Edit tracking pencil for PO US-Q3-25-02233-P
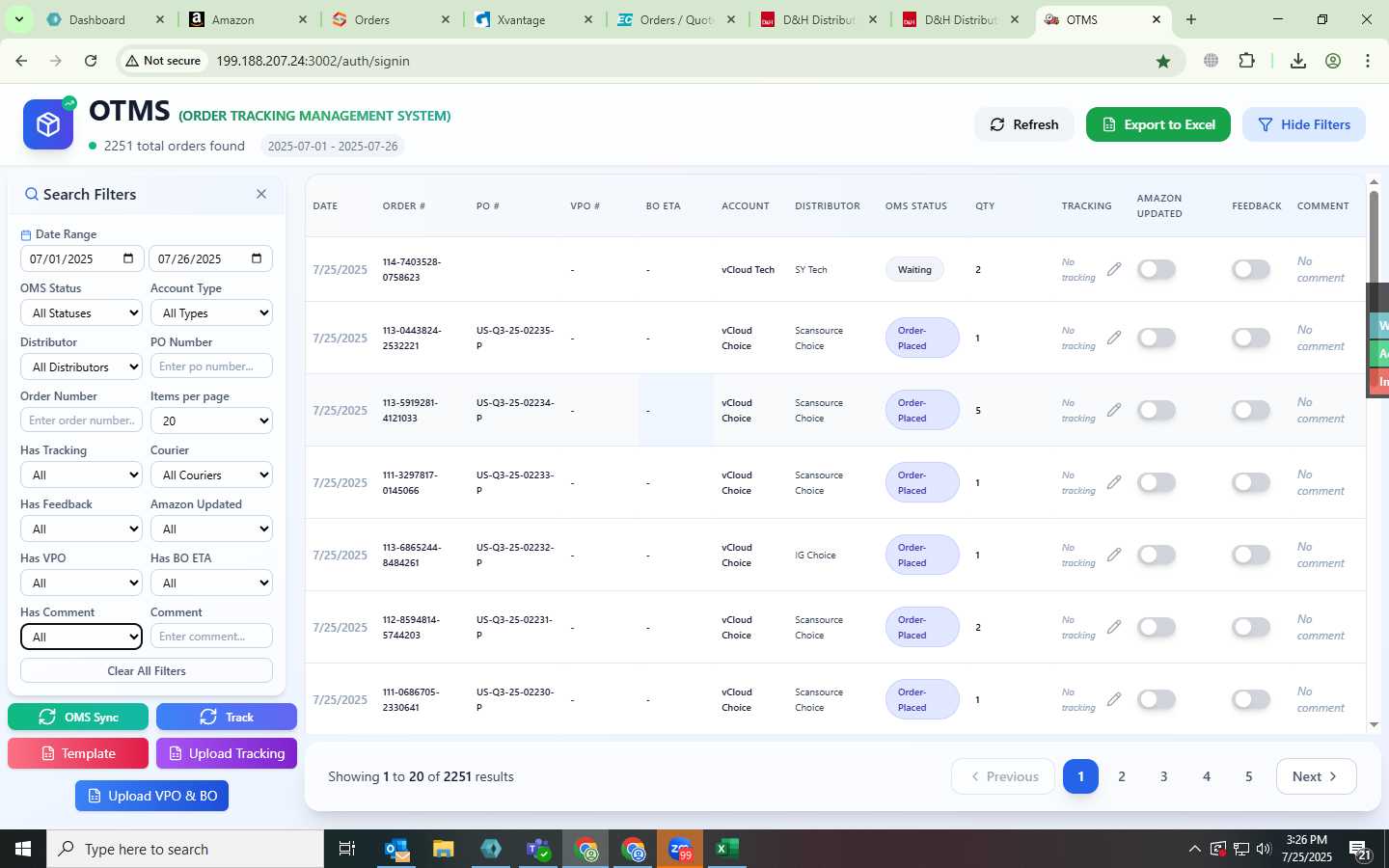The image size is (1389, 868). pos(1114,482)
